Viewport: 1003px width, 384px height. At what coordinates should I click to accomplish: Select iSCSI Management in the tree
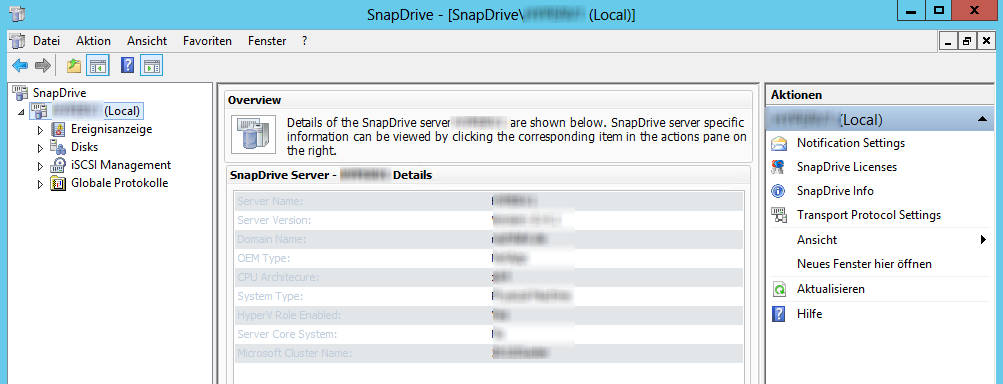(x=121, y=165)
